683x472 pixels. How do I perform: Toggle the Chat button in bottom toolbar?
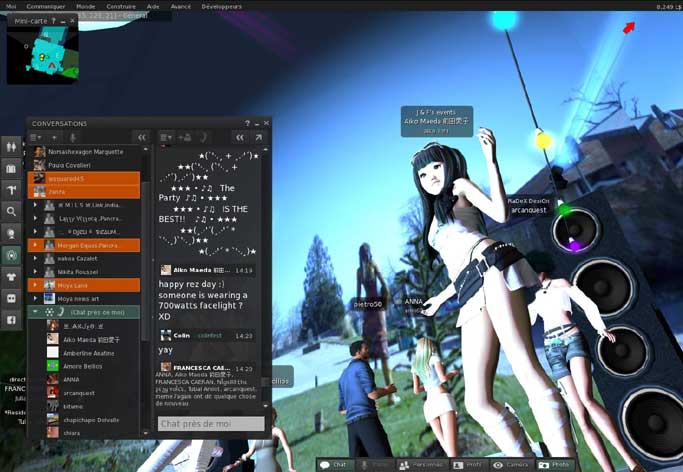point(334,464)
